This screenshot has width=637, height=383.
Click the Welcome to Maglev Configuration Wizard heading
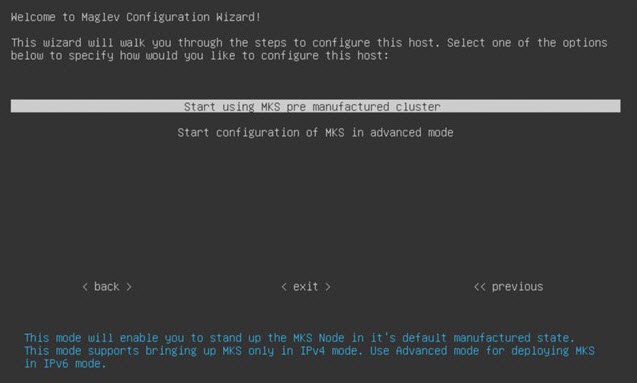coord(136,17)
